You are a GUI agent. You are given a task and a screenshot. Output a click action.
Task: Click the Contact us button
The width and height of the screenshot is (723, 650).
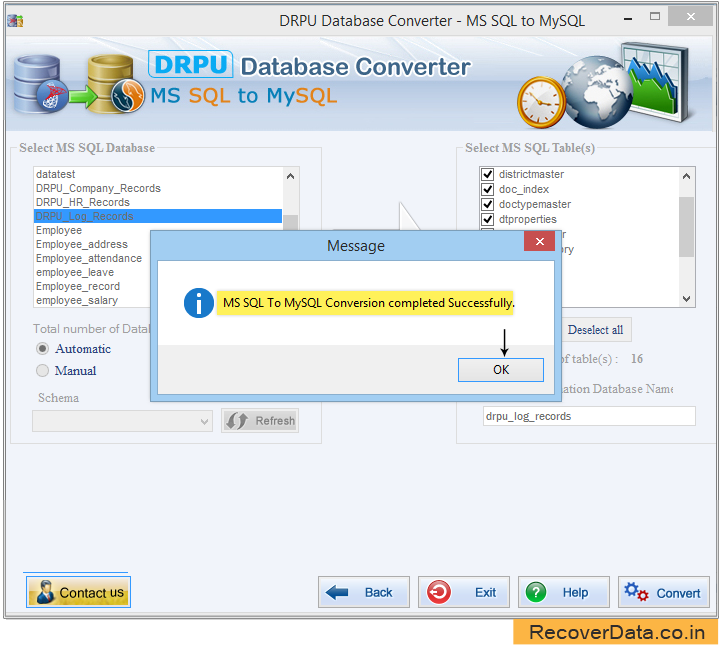tap(78, 592)
